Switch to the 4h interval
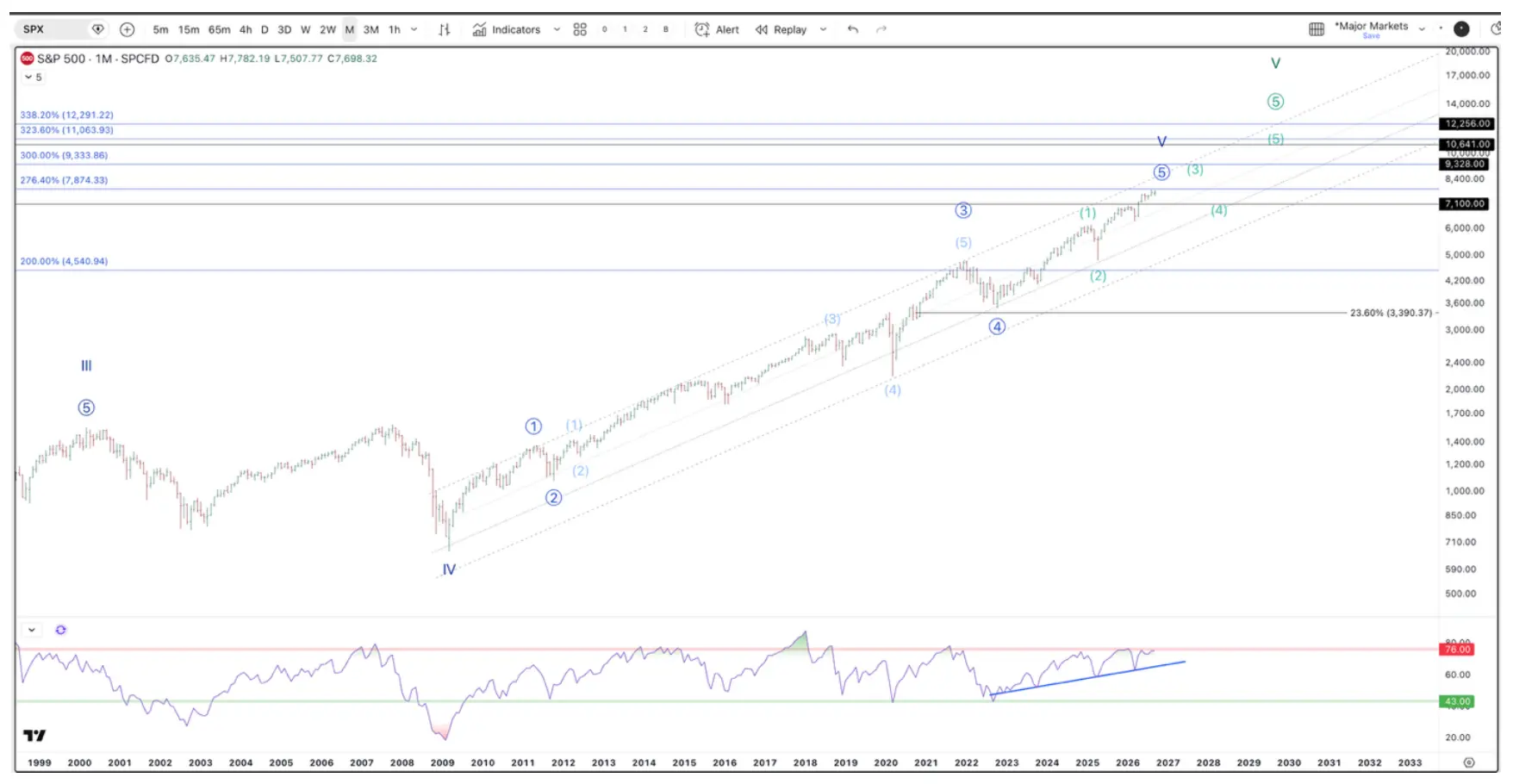The height and width of the screenshot is (784, 1513). [x=246, y=29]
